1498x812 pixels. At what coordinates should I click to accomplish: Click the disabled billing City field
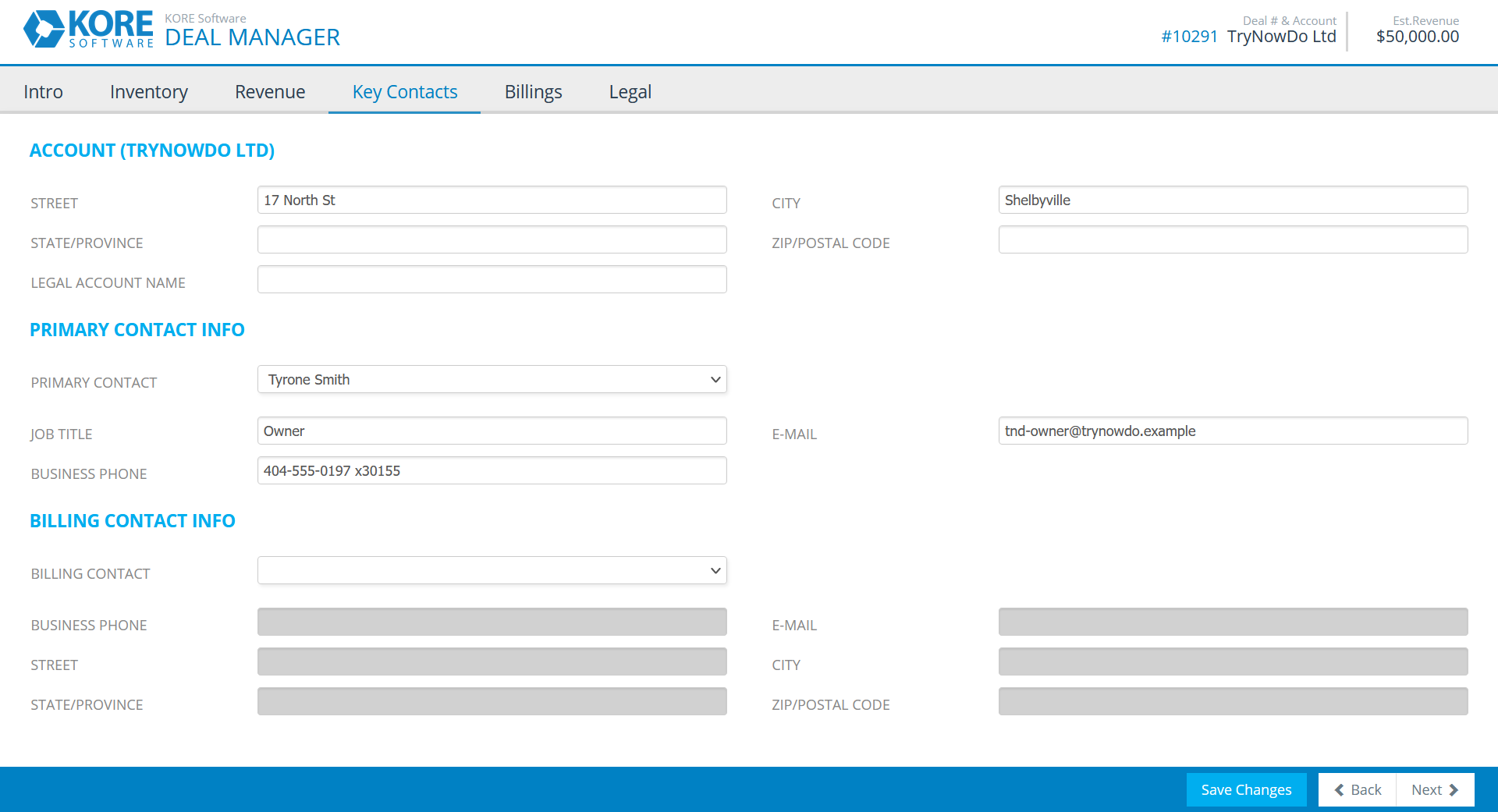1234,661
